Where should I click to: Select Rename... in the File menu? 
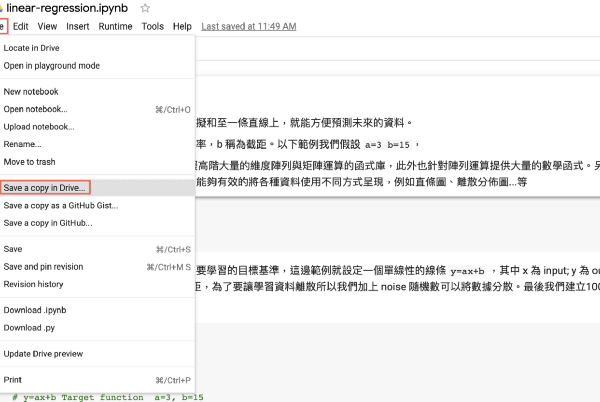pos(23,144)
